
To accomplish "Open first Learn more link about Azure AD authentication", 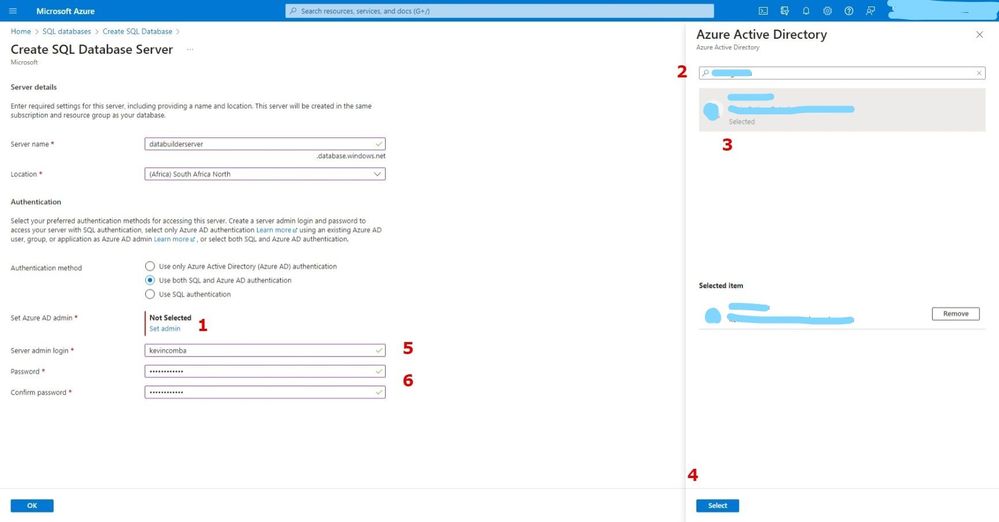I will click(x=277, y=230).
